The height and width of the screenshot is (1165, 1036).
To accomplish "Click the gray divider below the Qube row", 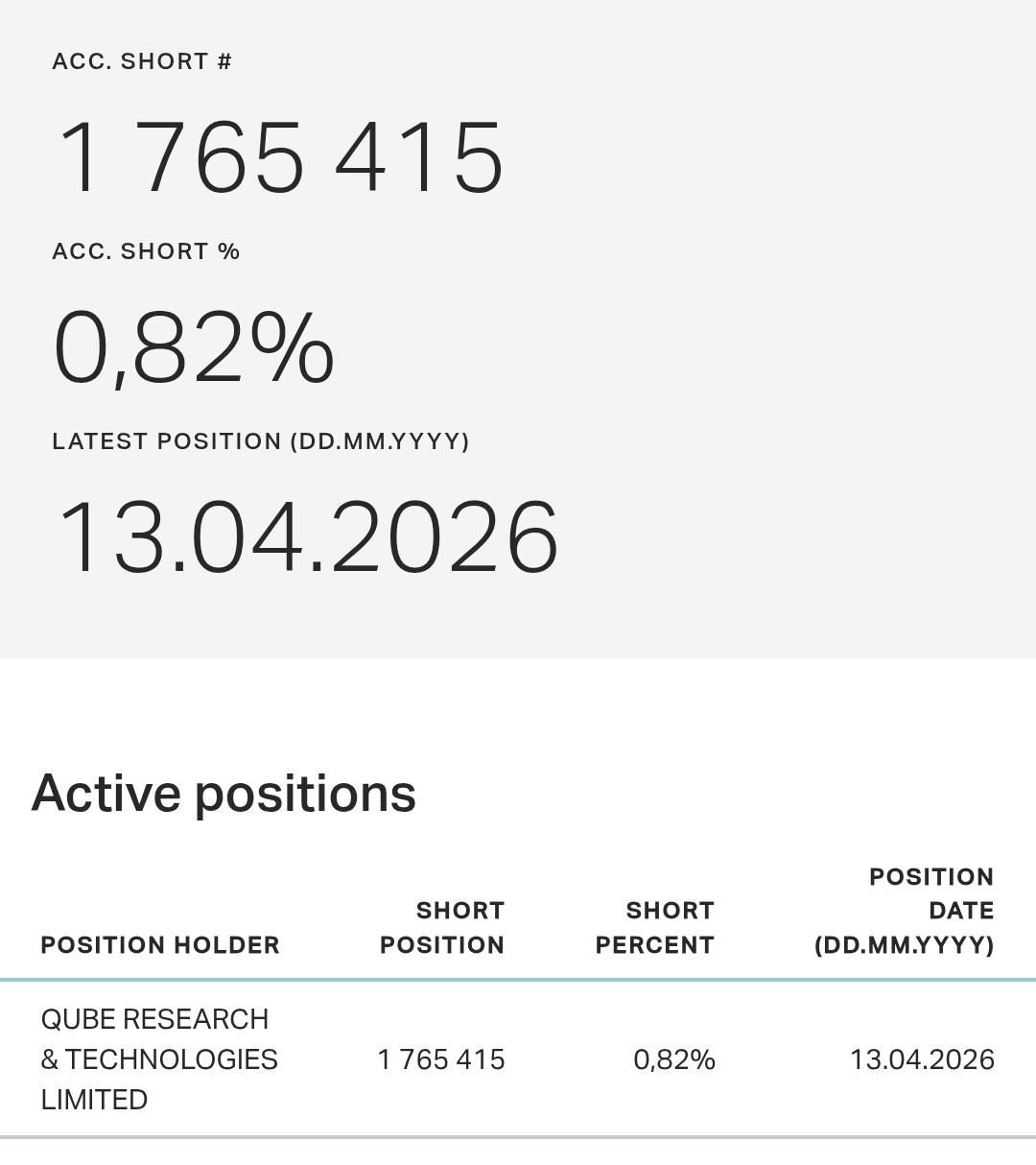I will 518,1137.
